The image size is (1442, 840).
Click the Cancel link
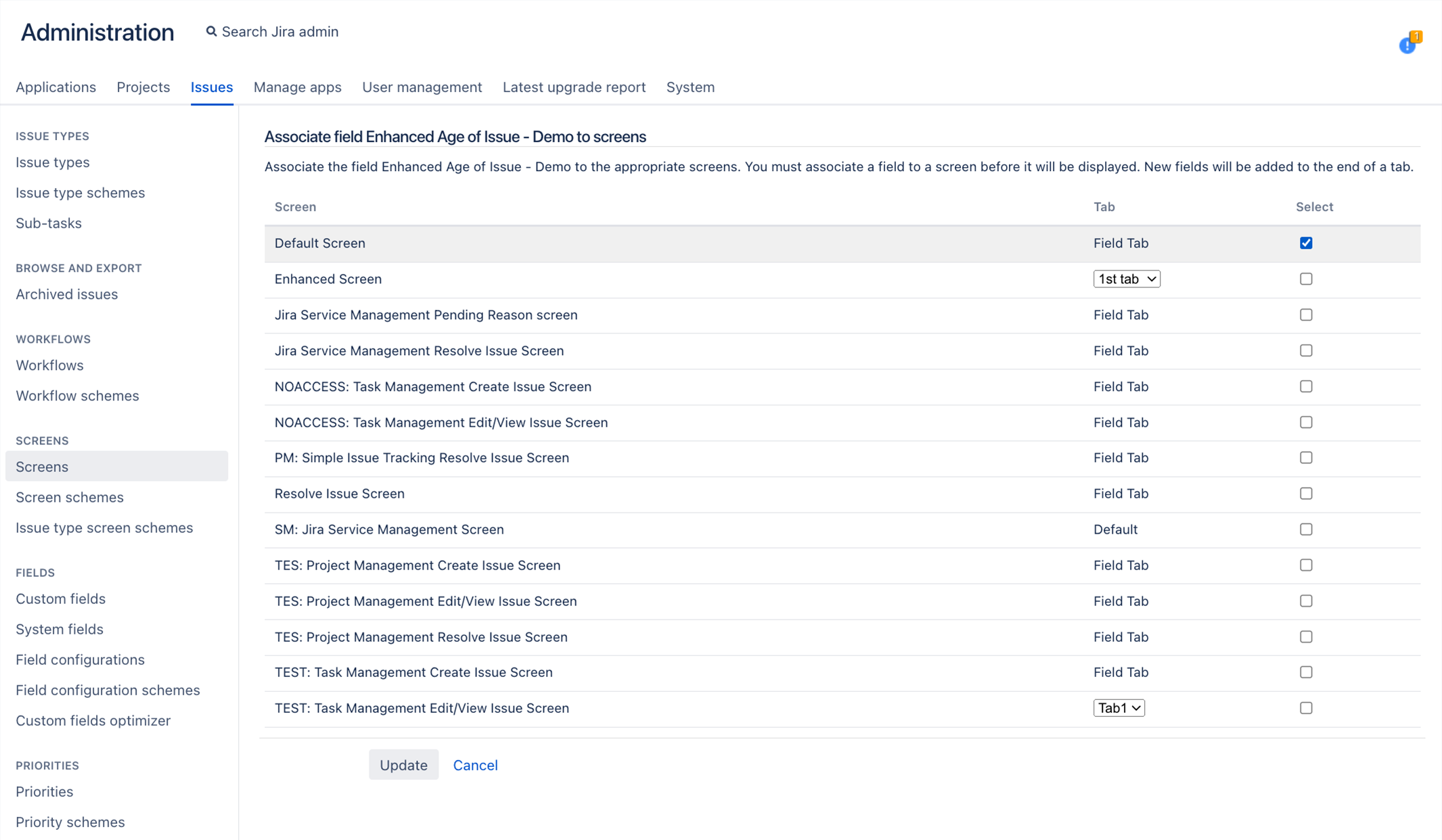(475, 764)
